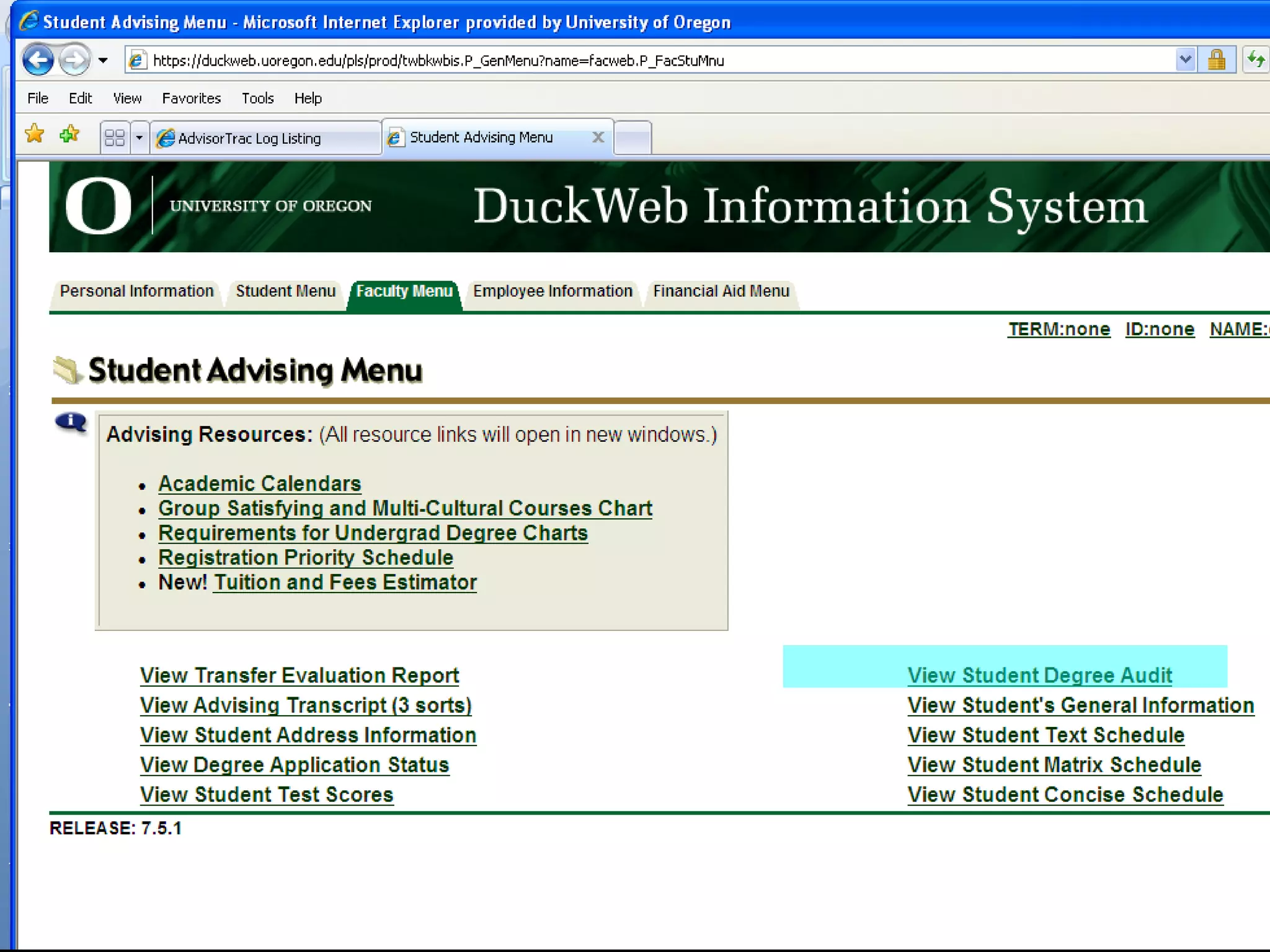Expand the tab list dropdown arrow
Screen dimensions: 1270x952
(x=140, y=138)
